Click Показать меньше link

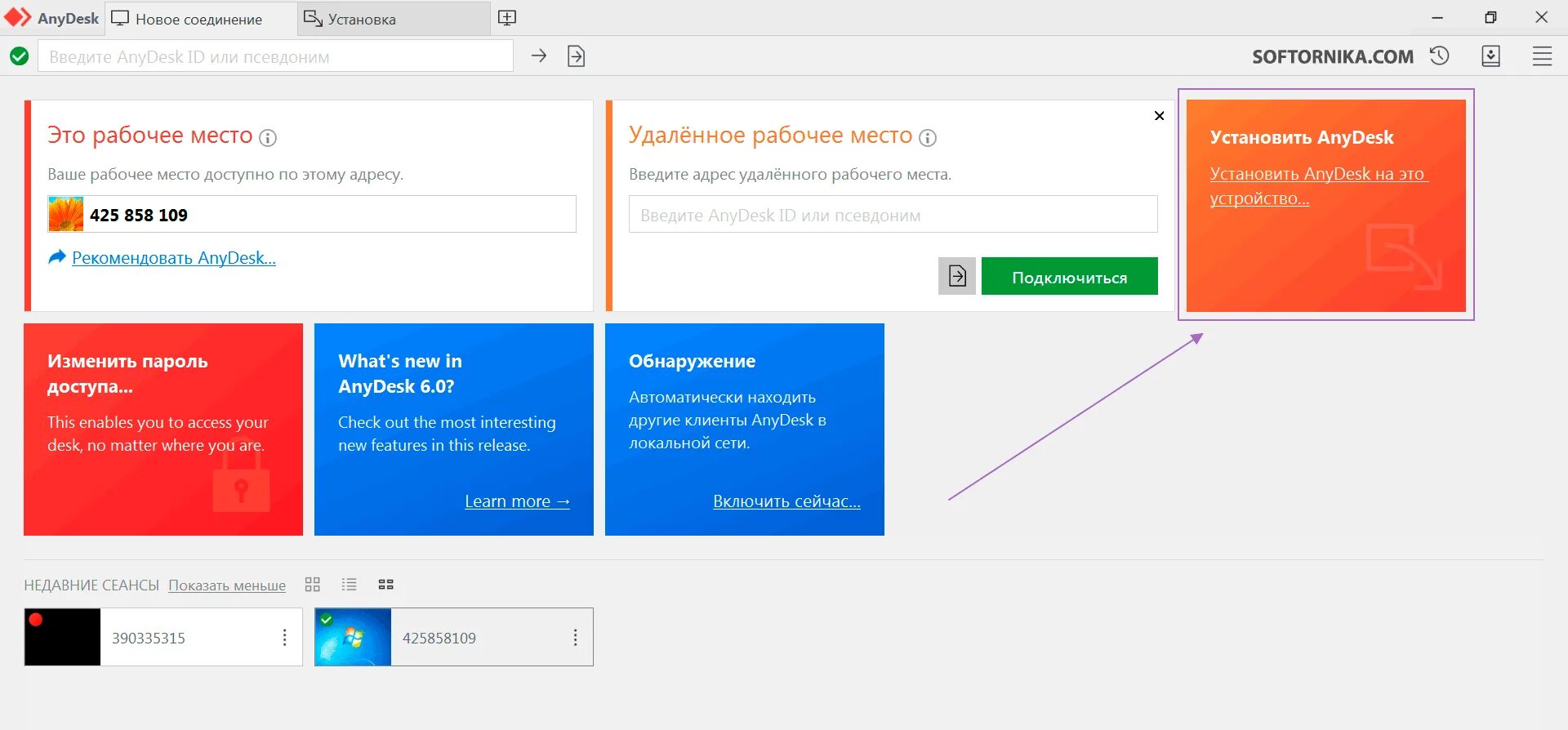pyautogui.click(x=227, y=585)
